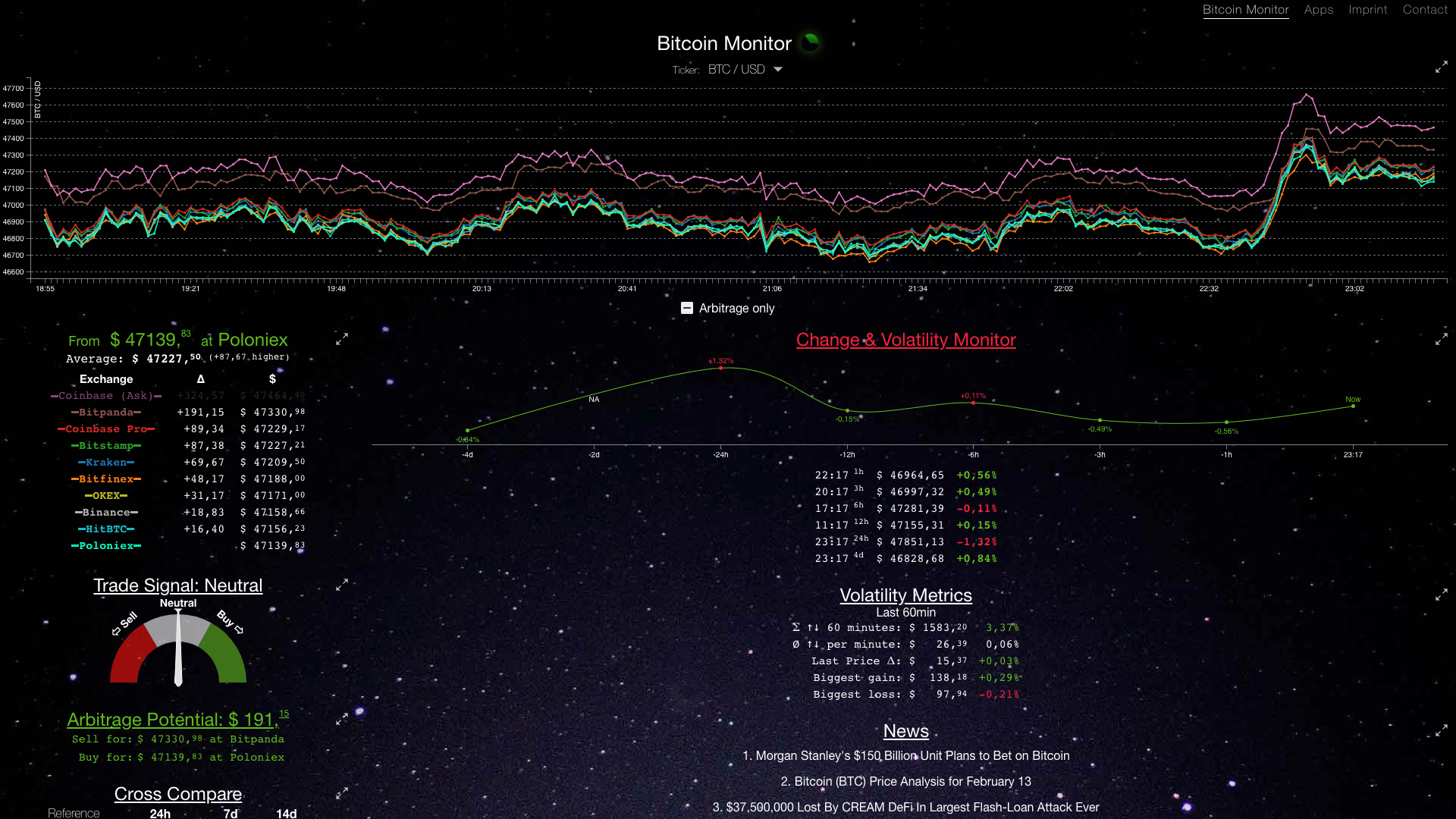Expand the News panel
The image size is (1456, 819).
click(x=1442, y=730)
